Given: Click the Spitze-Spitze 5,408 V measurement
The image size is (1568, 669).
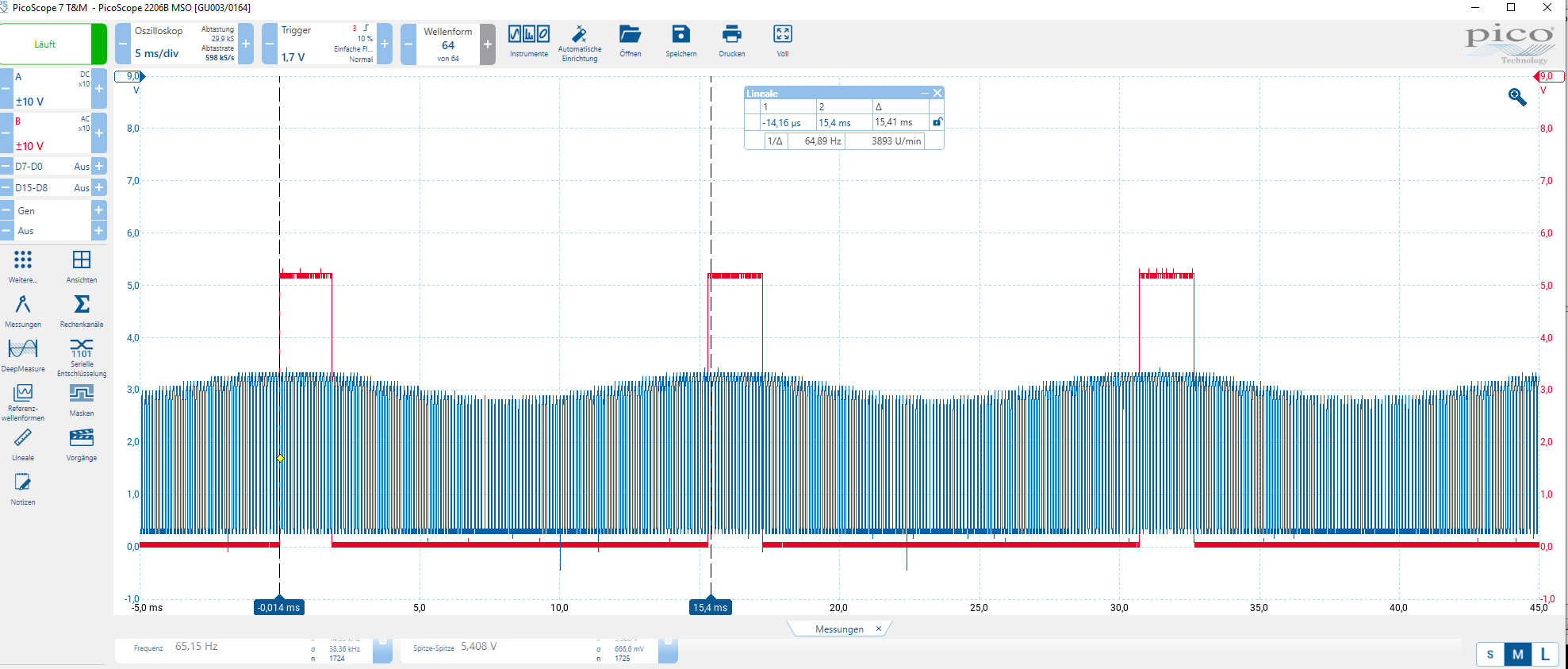Looking at the screenshot, I should coord(530,650).
